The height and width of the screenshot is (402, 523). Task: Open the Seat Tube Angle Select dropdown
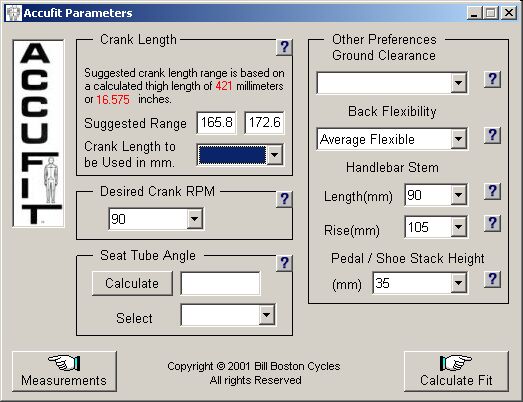point(267,315)
